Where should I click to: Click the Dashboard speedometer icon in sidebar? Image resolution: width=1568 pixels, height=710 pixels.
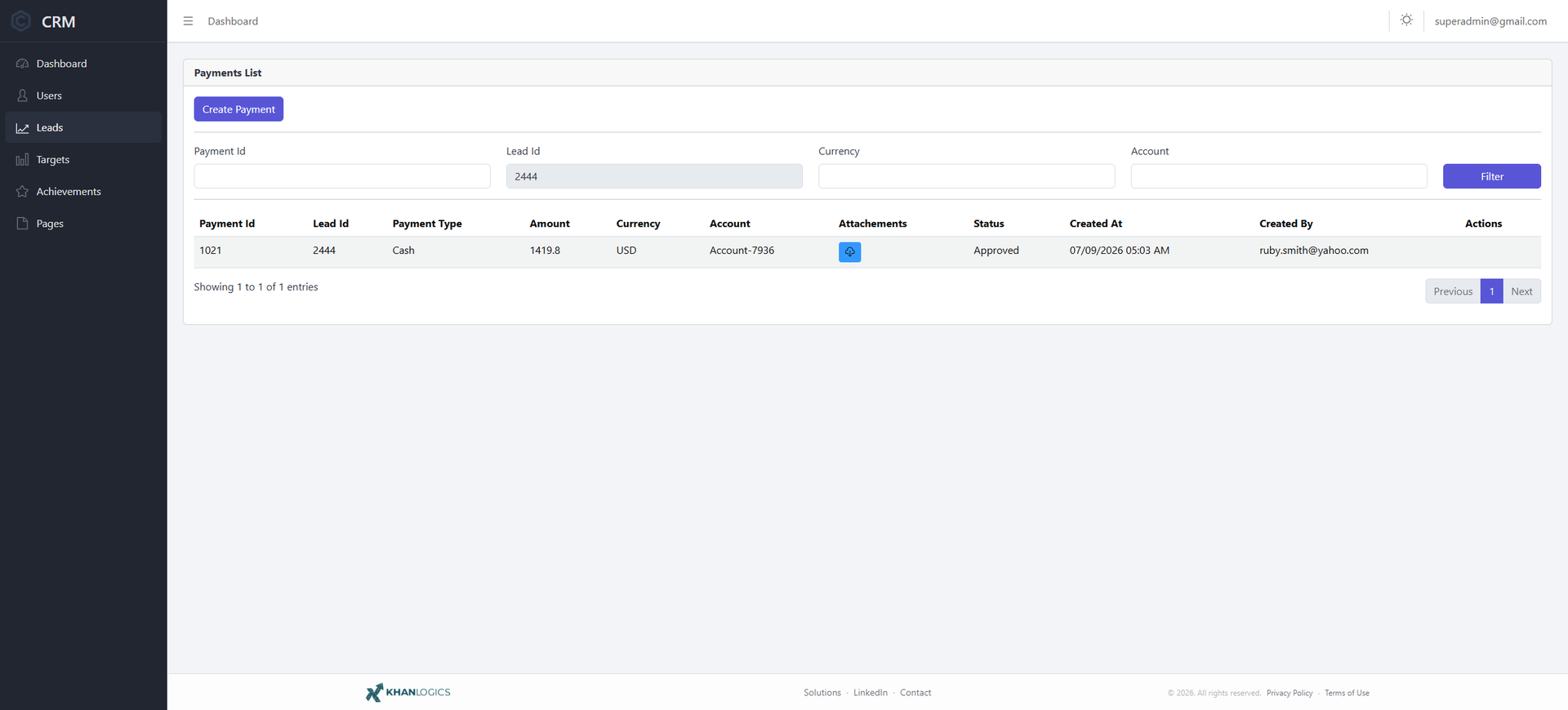[22, 64]
